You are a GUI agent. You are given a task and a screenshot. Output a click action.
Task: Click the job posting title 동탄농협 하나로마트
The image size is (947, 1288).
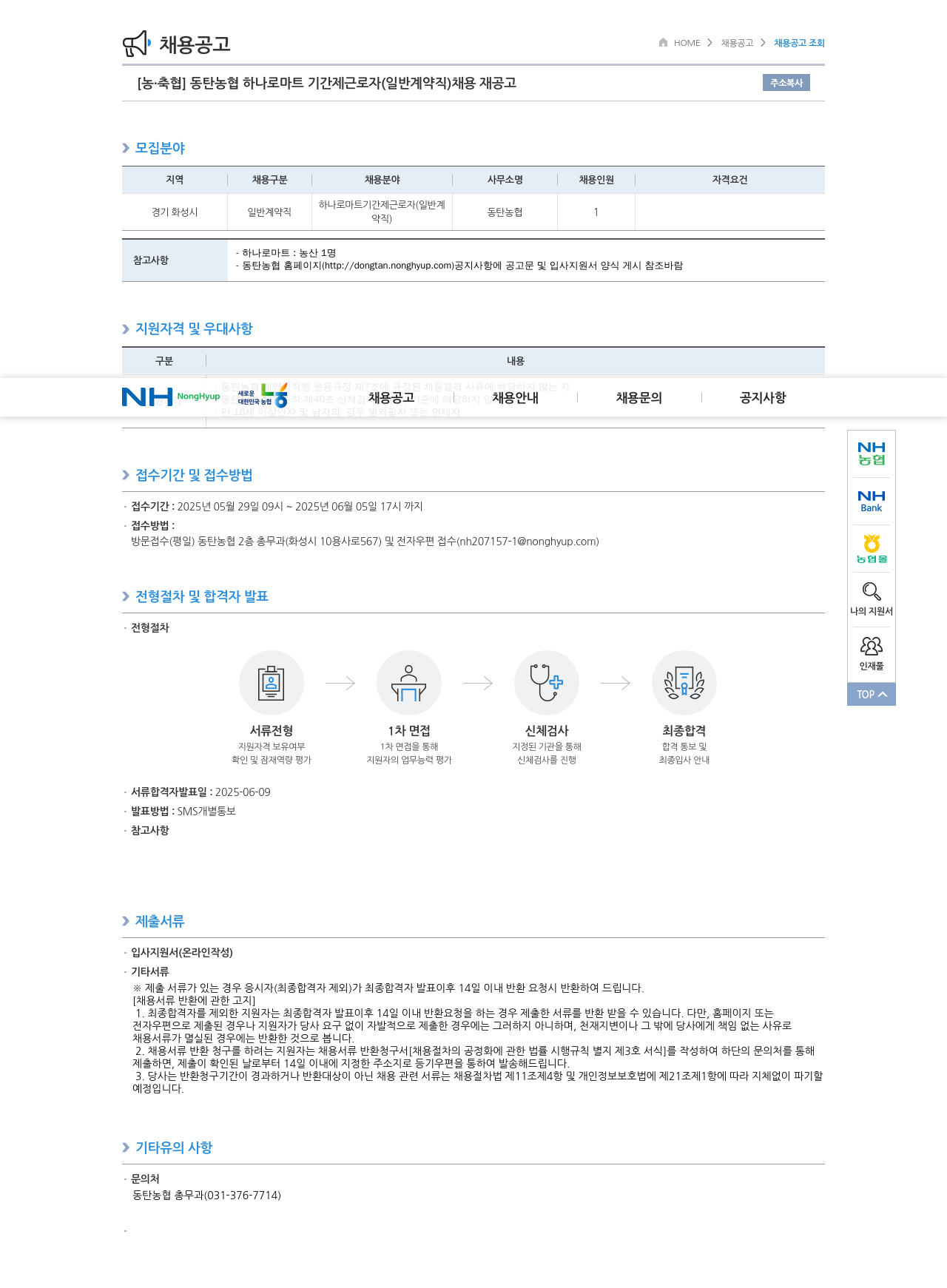click(x=326, y=83)
